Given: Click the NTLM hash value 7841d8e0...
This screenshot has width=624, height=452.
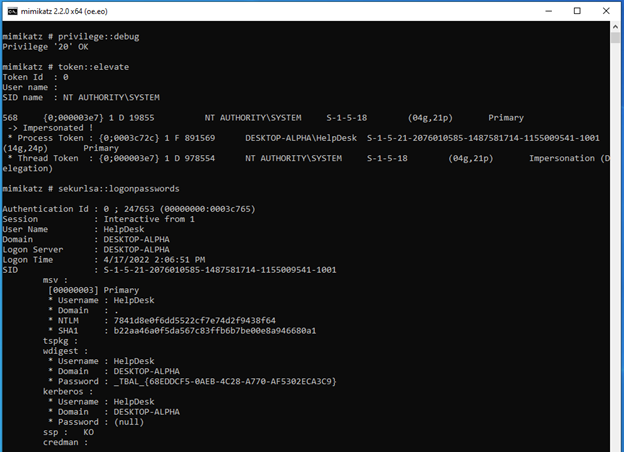Looking at the screenshot, I should point(195,320).
